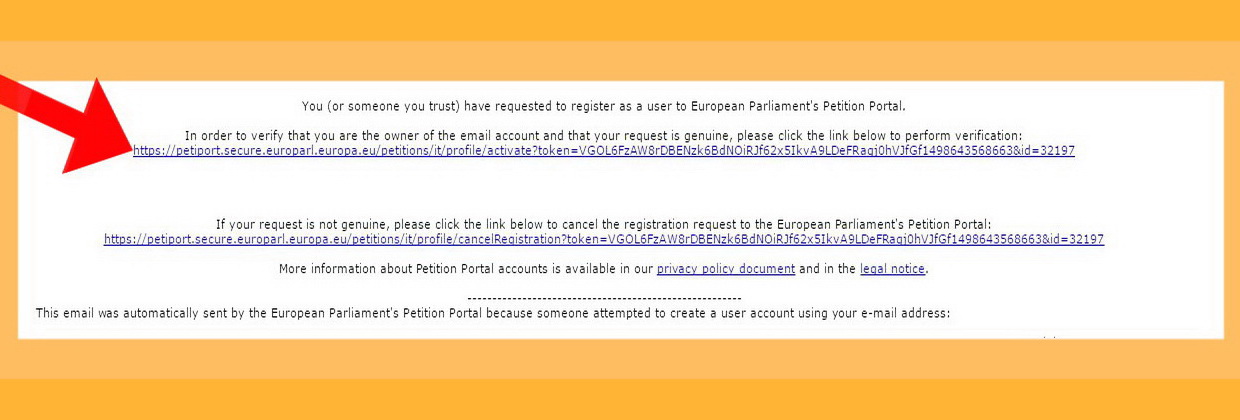Click the 'In order to verify' instruction line

point(604,135)
